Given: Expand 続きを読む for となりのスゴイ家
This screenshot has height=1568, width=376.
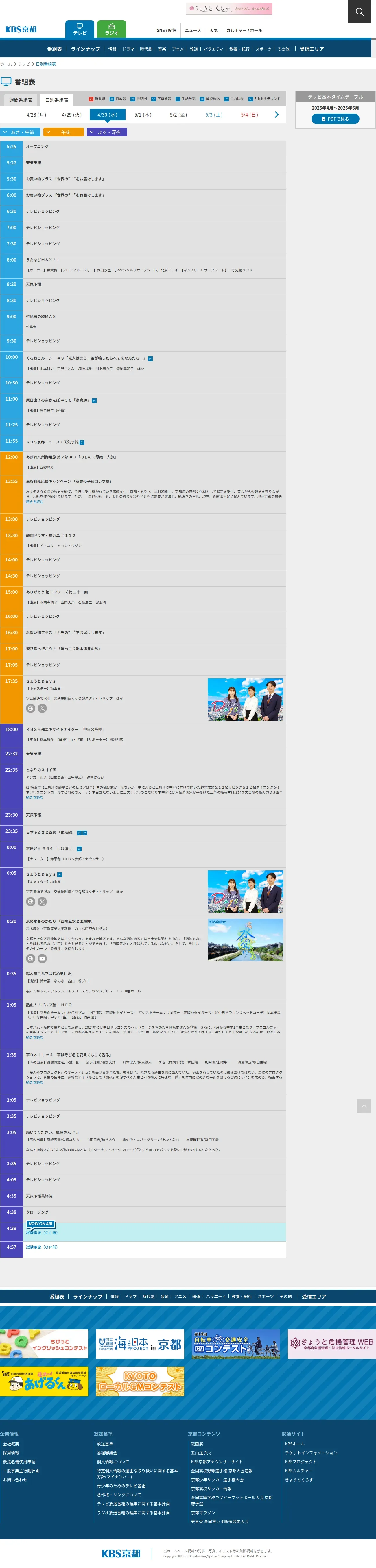Looking at the screenshot, I should [x=34, y=797].
